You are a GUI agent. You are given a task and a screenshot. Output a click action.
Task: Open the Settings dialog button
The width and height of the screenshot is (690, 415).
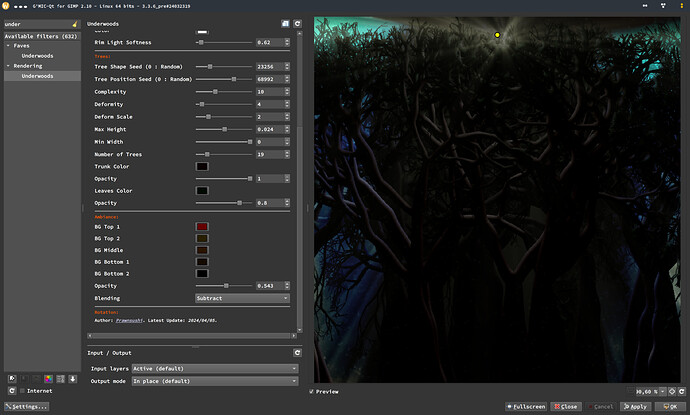coord(26,407)
